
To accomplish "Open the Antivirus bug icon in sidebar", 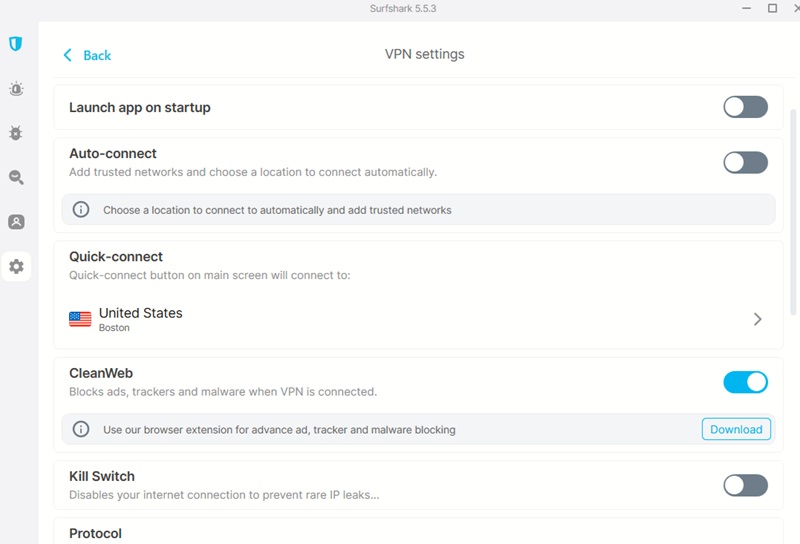I will pyautogui.click(x=16, y=133).
